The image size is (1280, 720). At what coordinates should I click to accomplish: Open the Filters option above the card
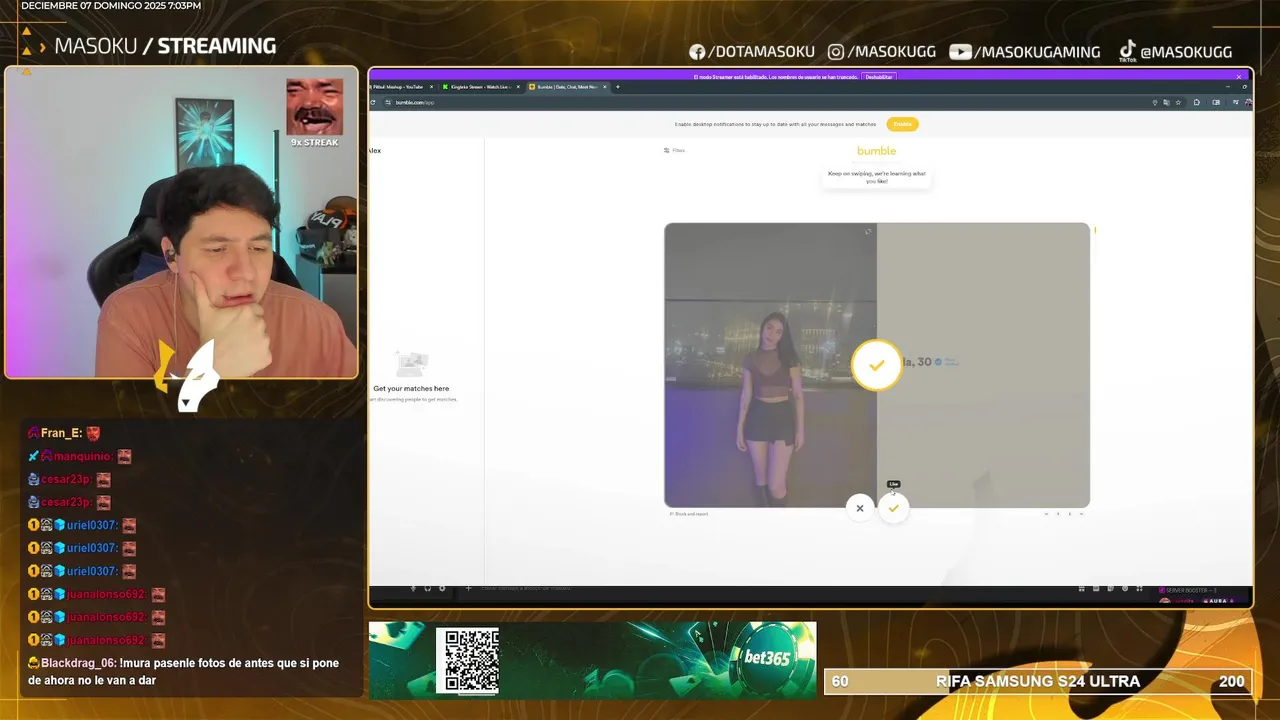coord(675,150)
